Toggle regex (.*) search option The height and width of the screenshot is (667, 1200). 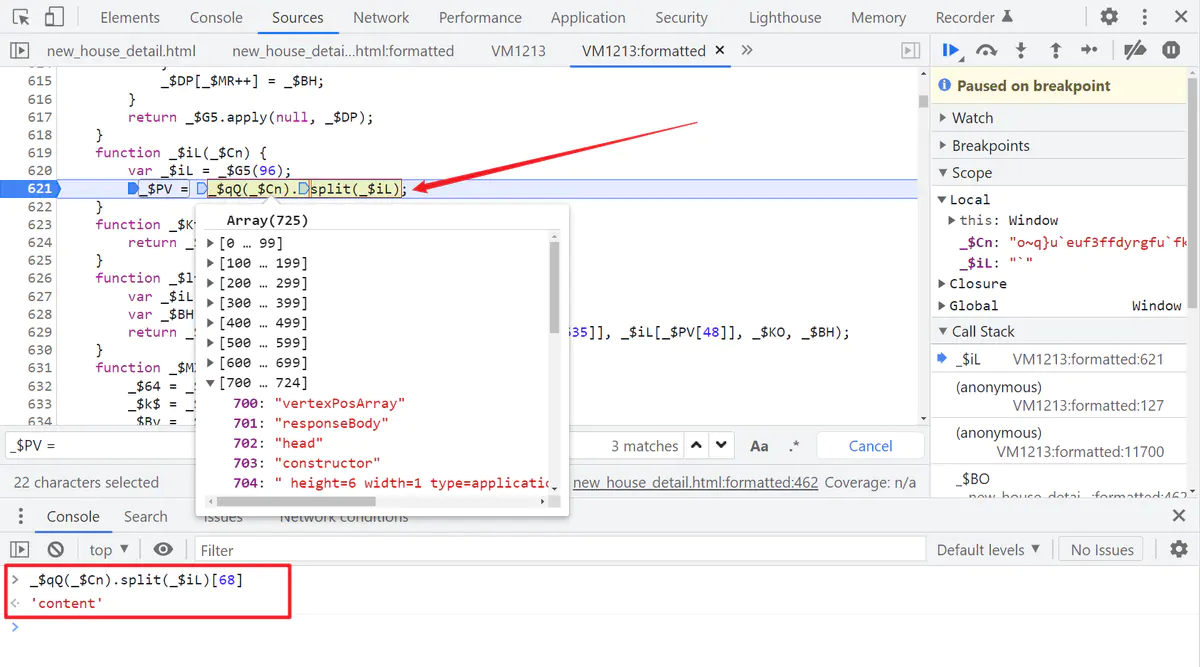click(794, 446)
